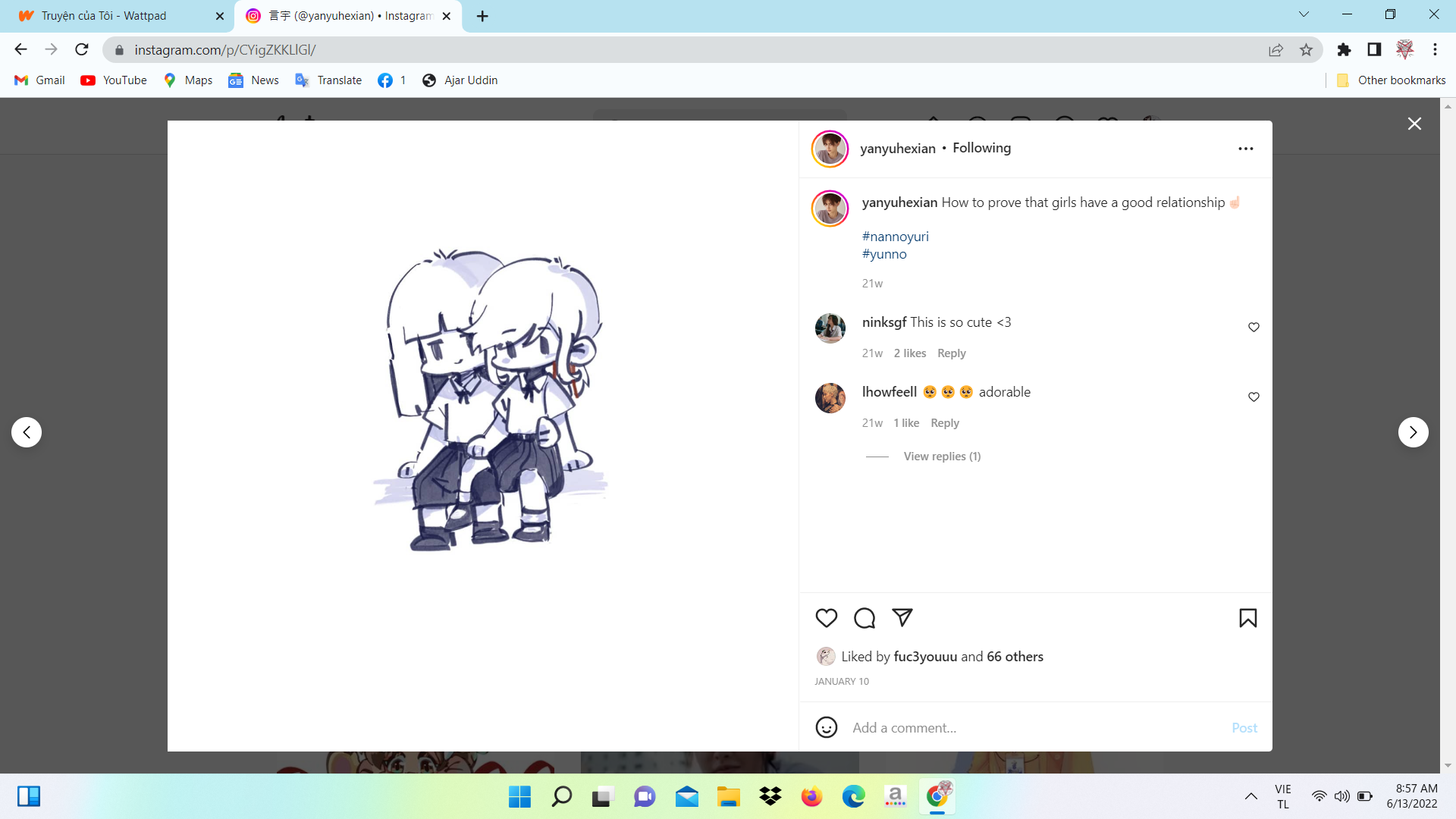The height and width of the screenshot is (819, 1456).
Task: Open lhowfeell's profile avatar
Action: tap(830, 398)
